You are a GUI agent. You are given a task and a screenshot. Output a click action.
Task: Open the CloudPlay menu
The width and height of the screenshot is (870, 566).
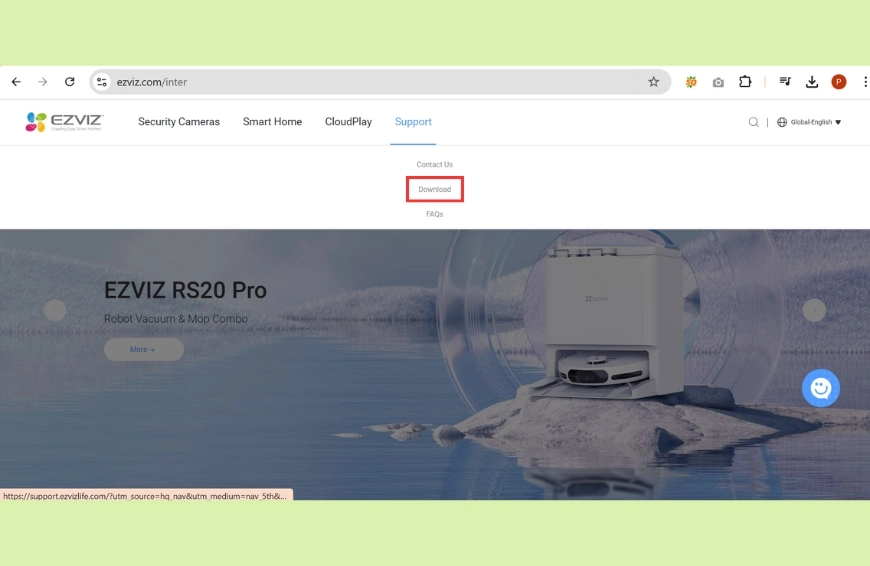coord(348,122)
